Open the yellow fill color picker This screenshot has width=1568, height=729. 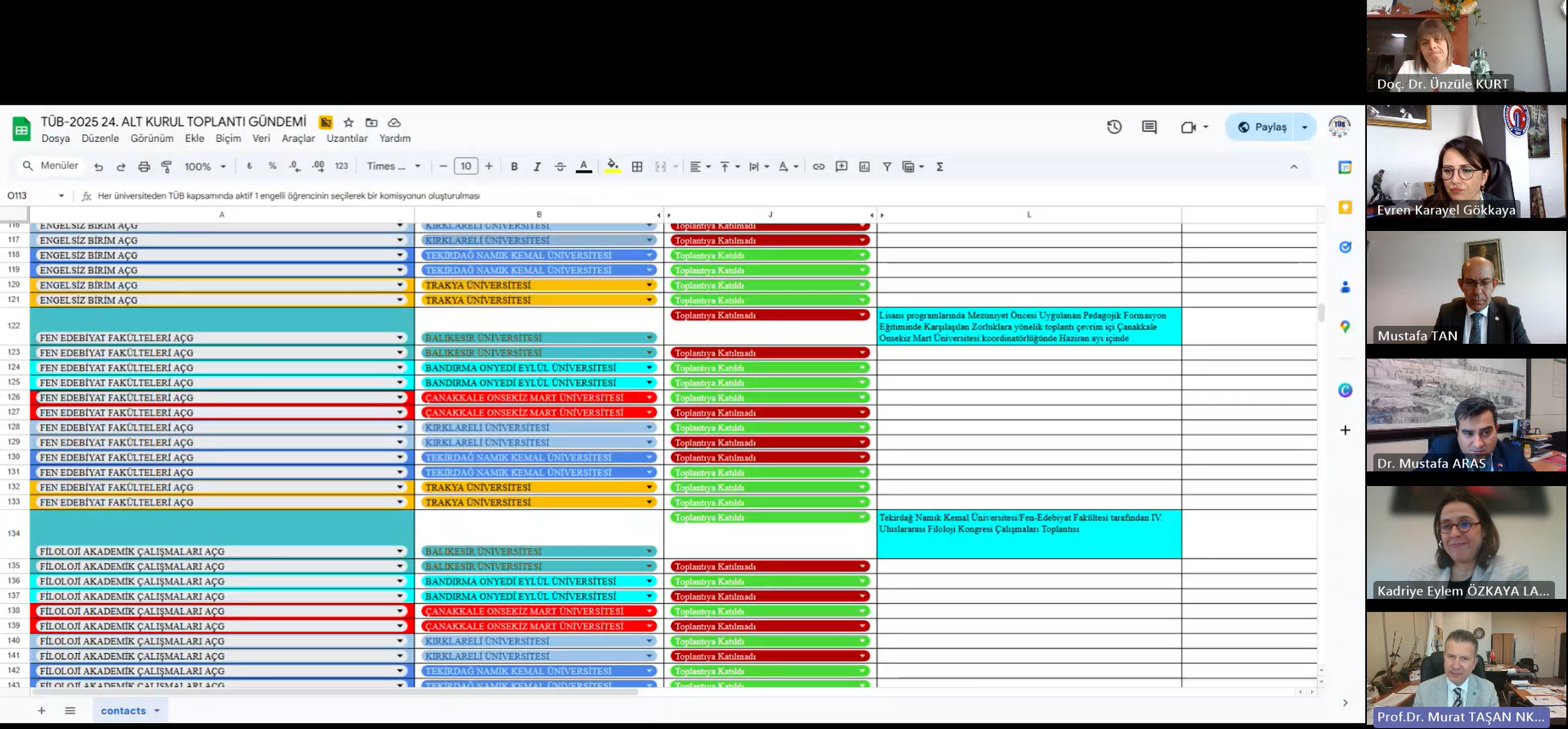[612, 167]
